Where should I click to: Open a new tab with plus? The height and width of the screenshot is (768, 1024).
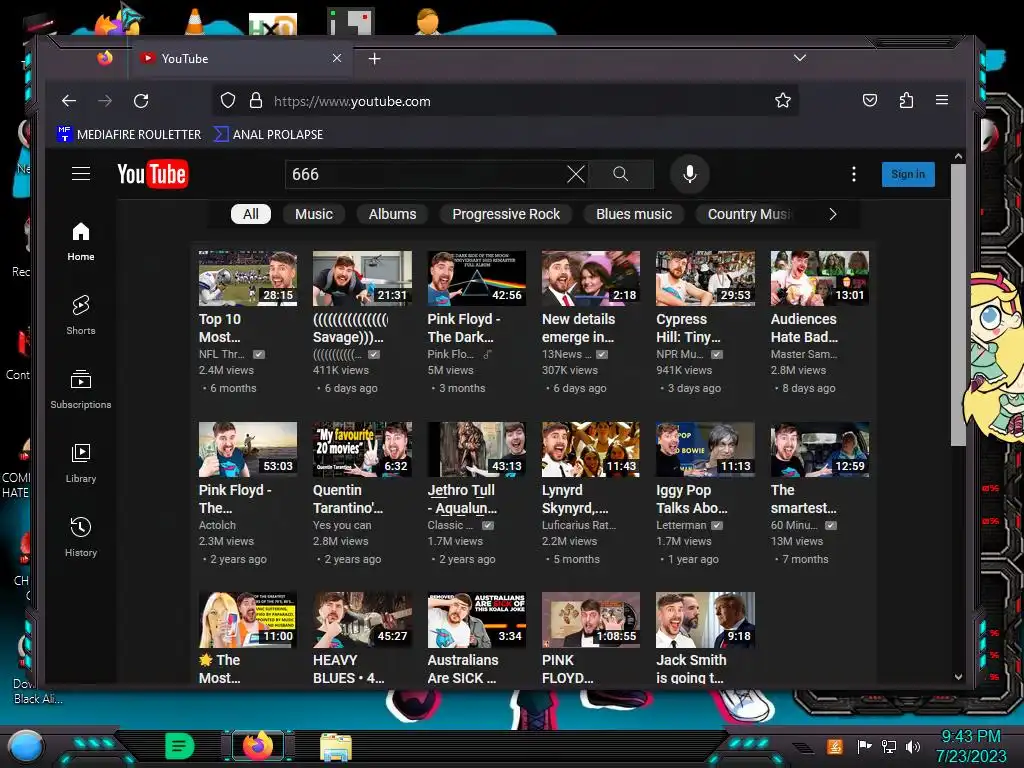tap(374, 59)
